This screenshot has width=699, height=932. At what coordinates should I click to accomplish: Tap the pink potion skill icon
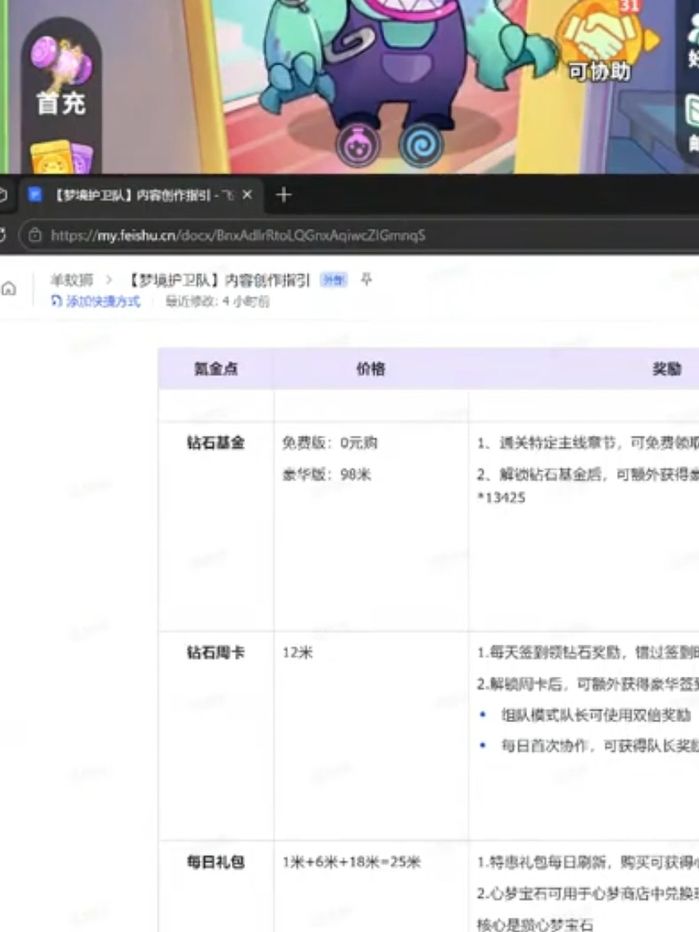coord(357,144)
